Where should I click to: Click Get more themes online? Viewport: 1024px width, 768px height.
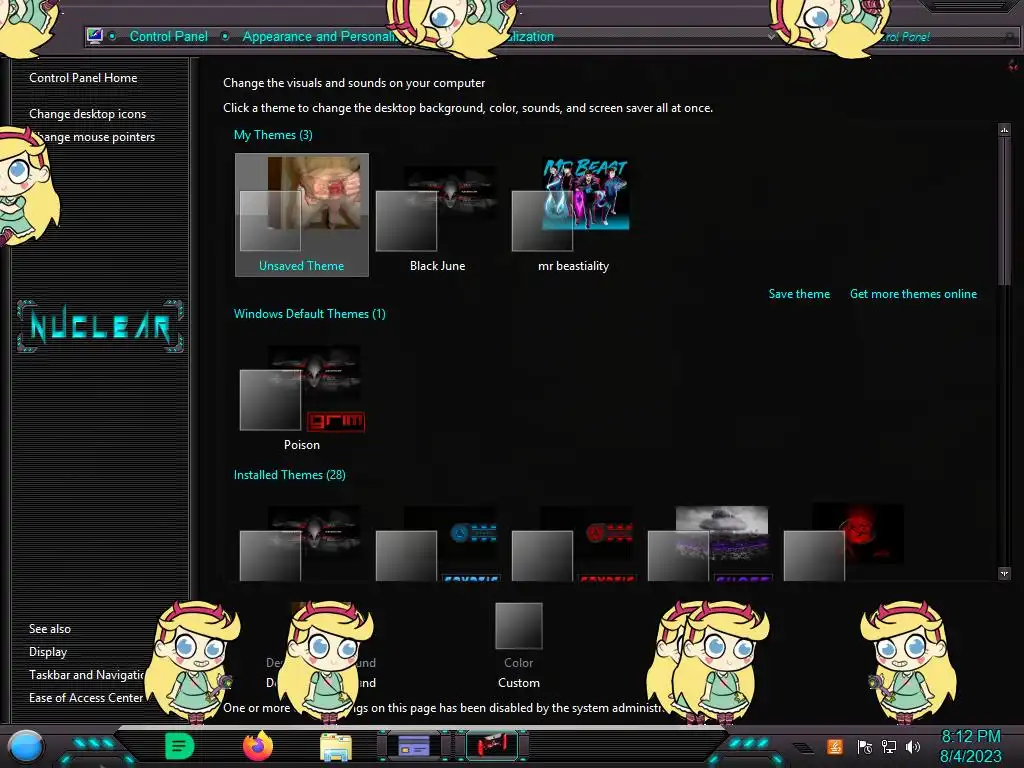click(913, 294)
